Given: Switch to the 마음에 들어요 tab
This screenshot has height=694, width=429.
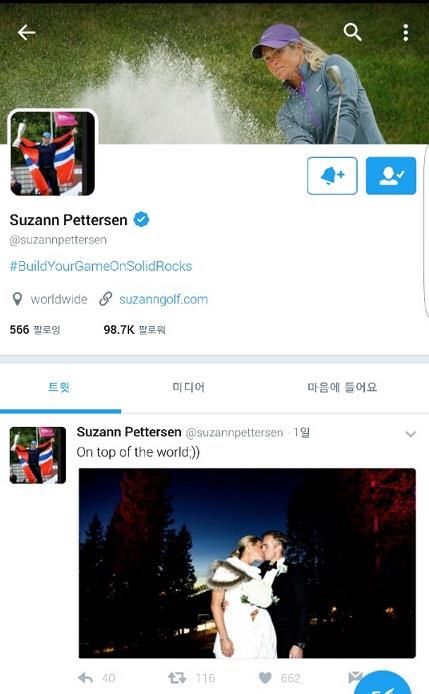Looking at the screenshot, I should tap(342, 388).
